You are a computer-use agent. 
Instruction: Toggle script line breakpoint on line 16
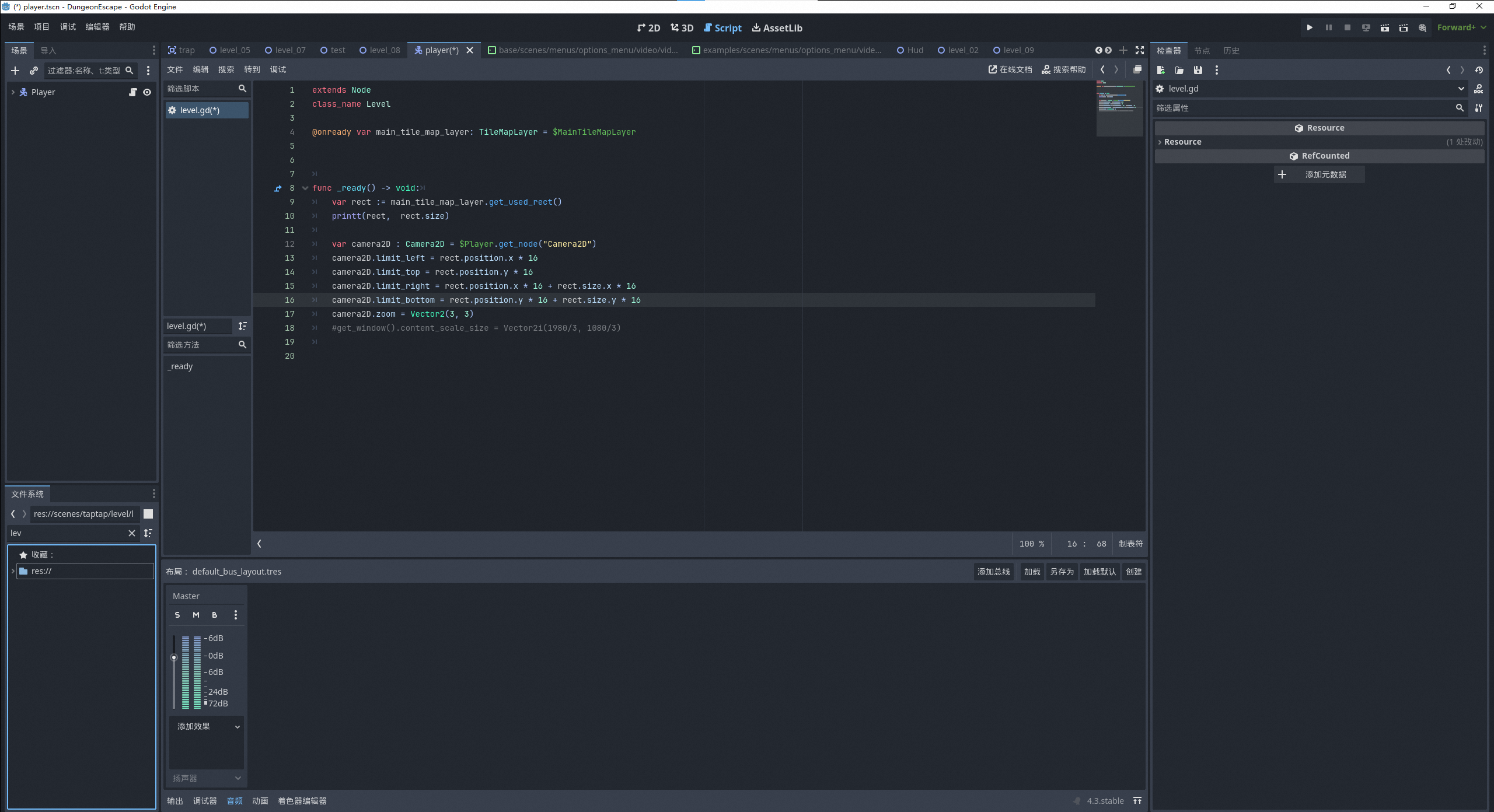[290, 300]
